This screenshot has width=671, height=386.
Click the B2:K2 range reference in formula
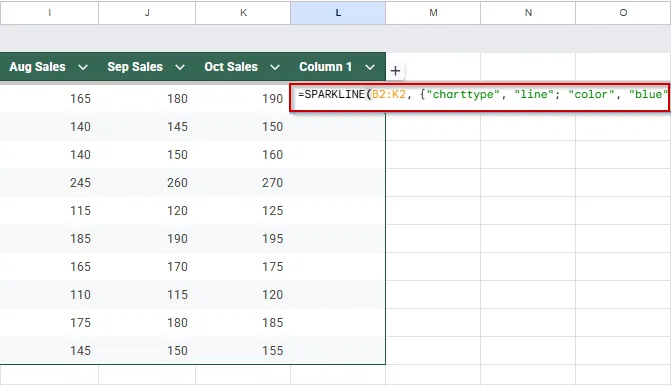(x=389, y=94)
